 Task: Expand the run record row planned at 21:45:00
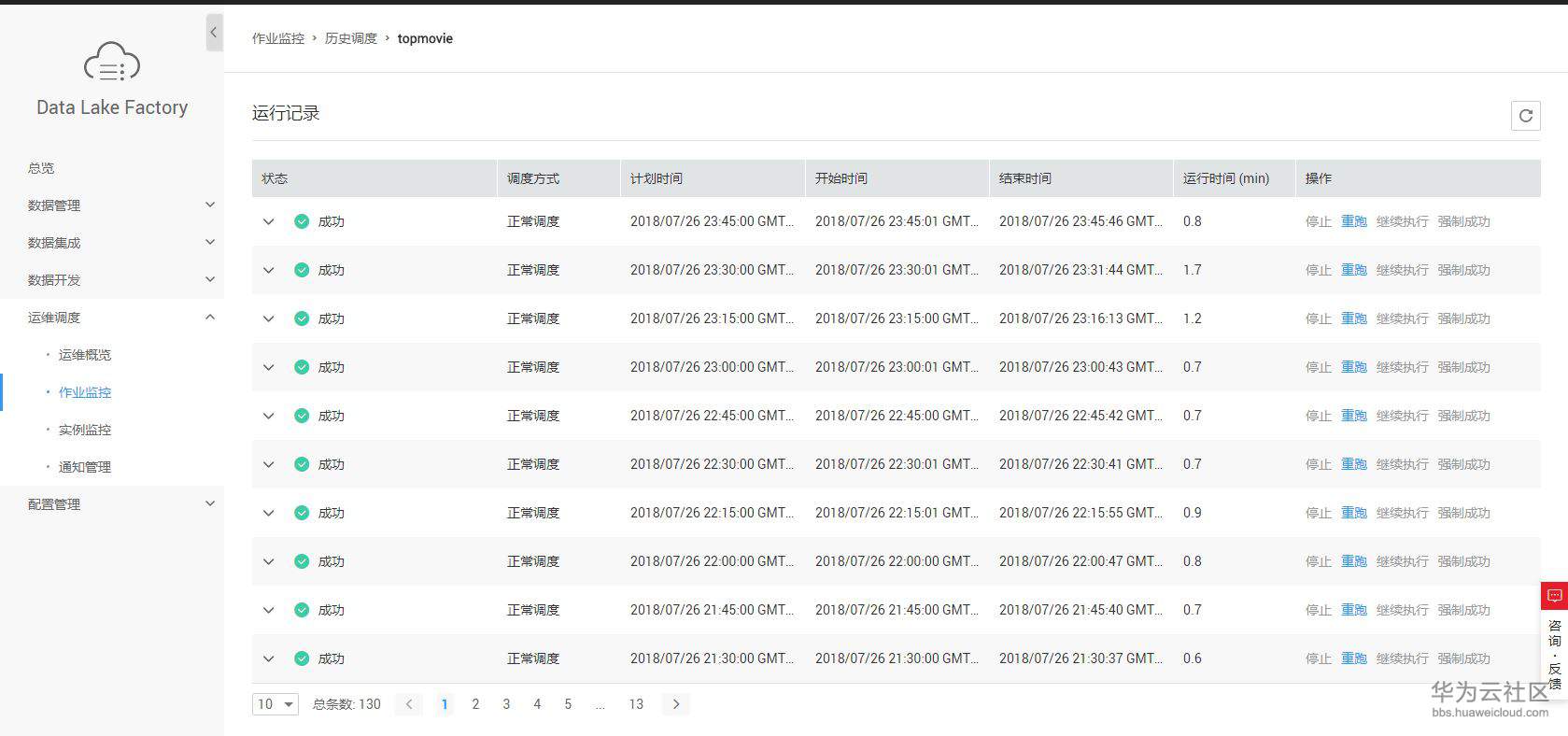(x=269, y=610)
